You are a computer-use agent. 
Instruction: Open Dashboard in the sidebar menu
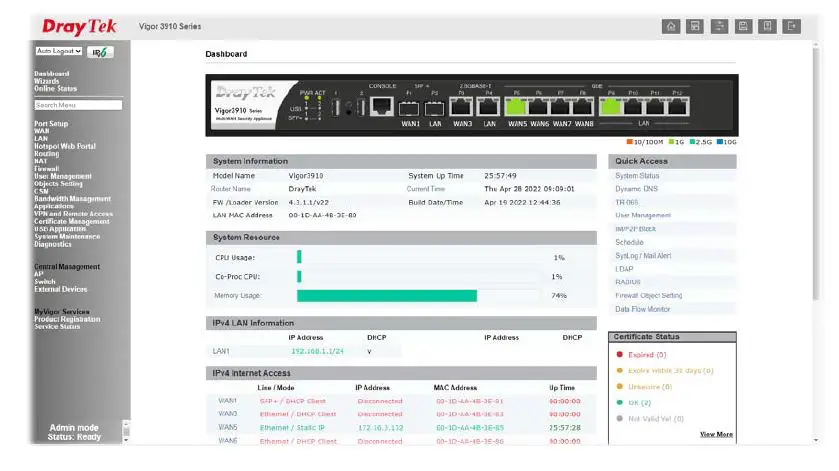(x=51, y=74)
